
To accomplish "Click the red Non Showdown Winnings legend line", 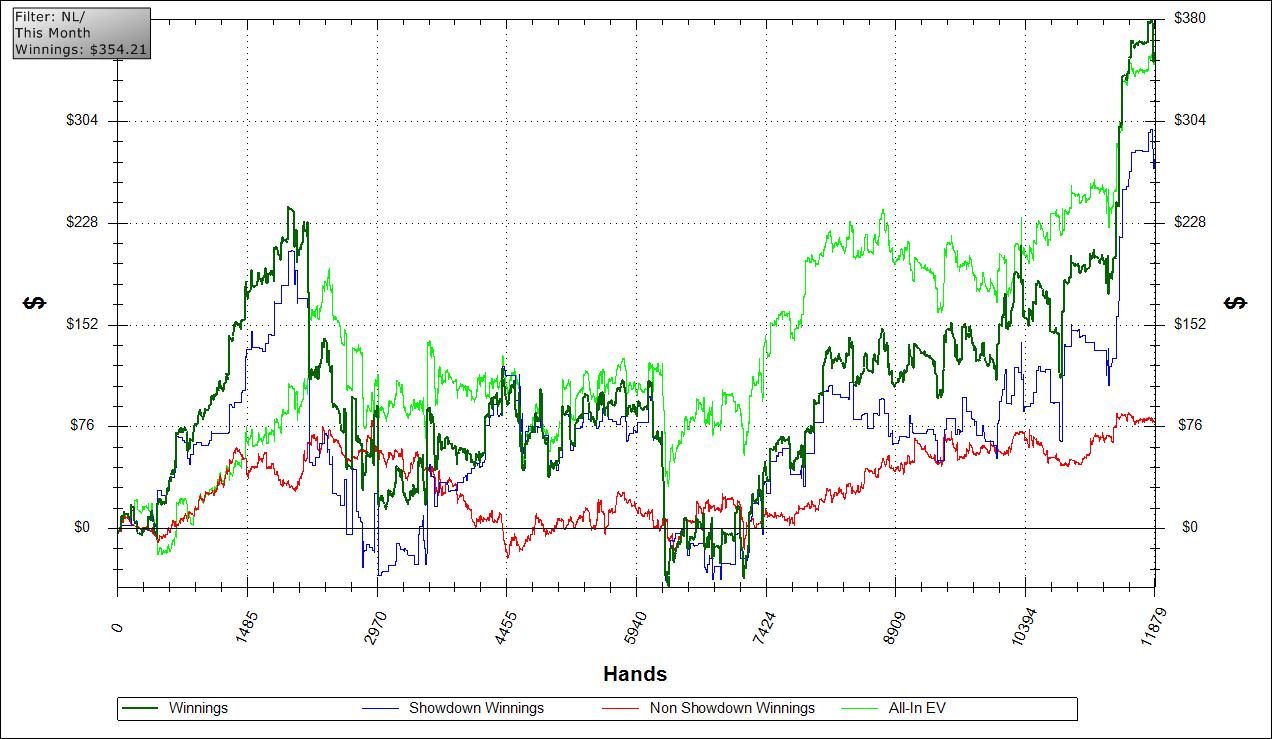I will tap(620, 709).
